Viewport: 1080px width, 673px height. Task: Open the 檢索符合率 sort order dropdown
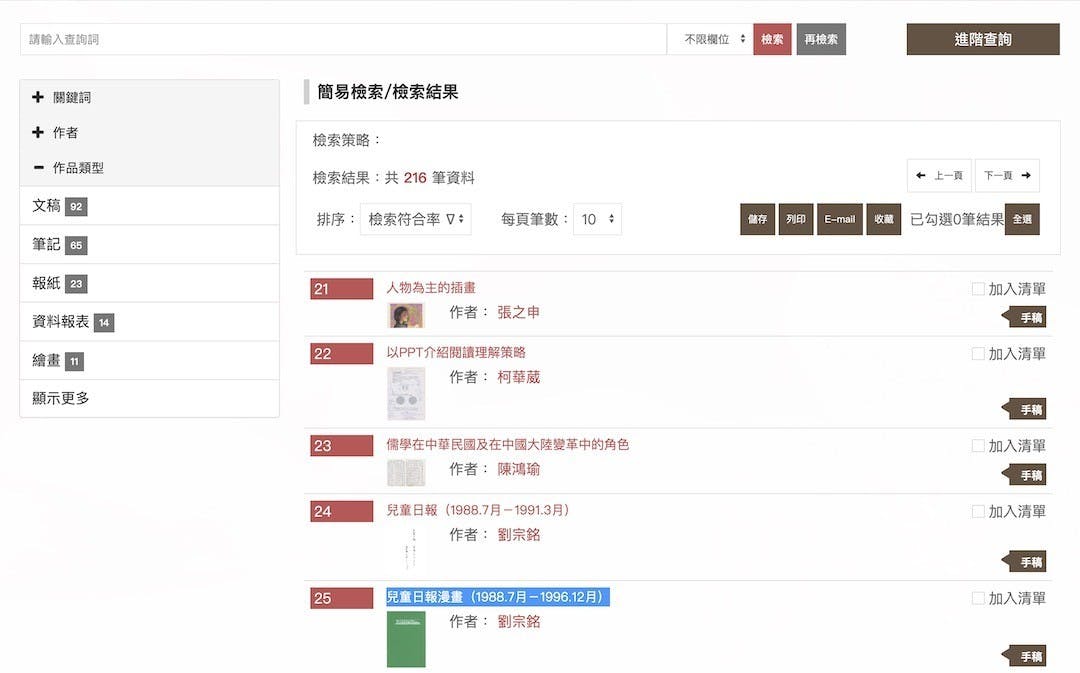click(415, 219)
